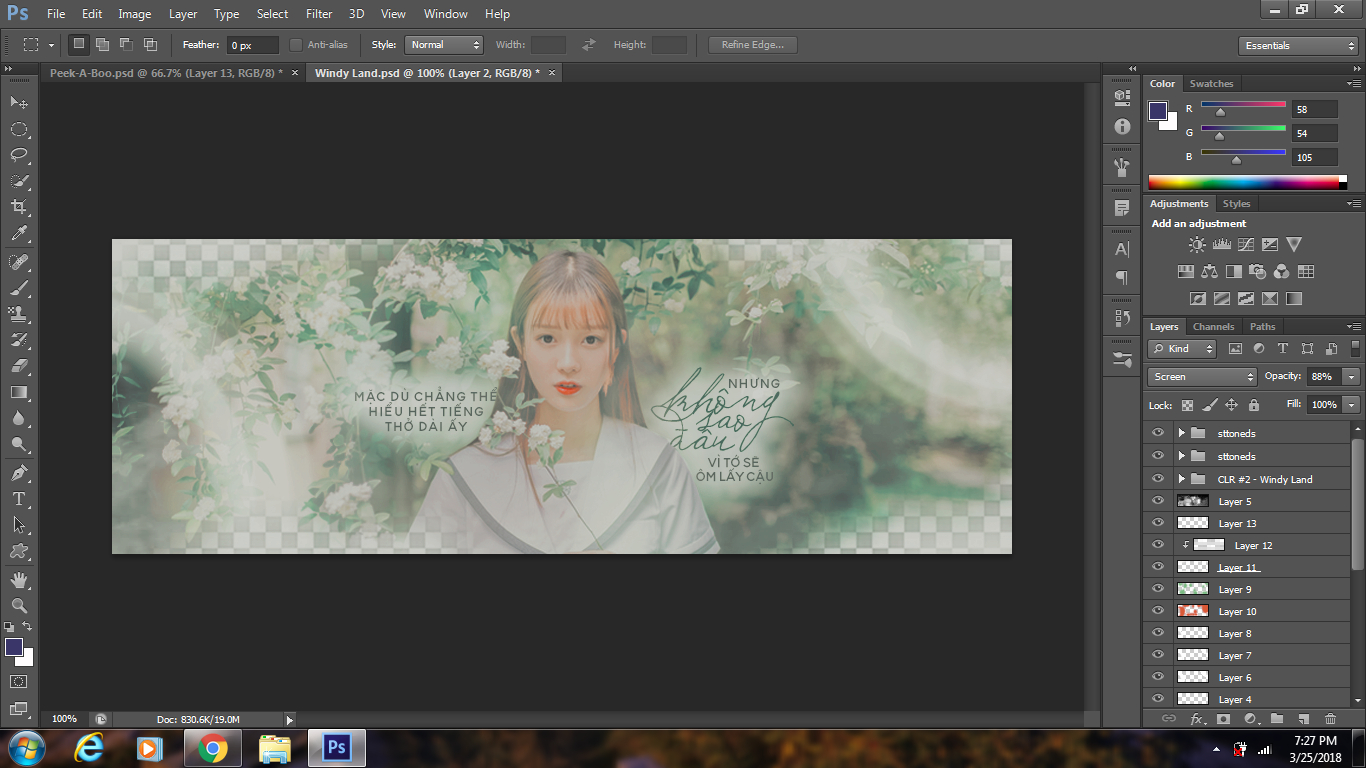
Task: Click the color spectrum ramp
Action: 1243,182
